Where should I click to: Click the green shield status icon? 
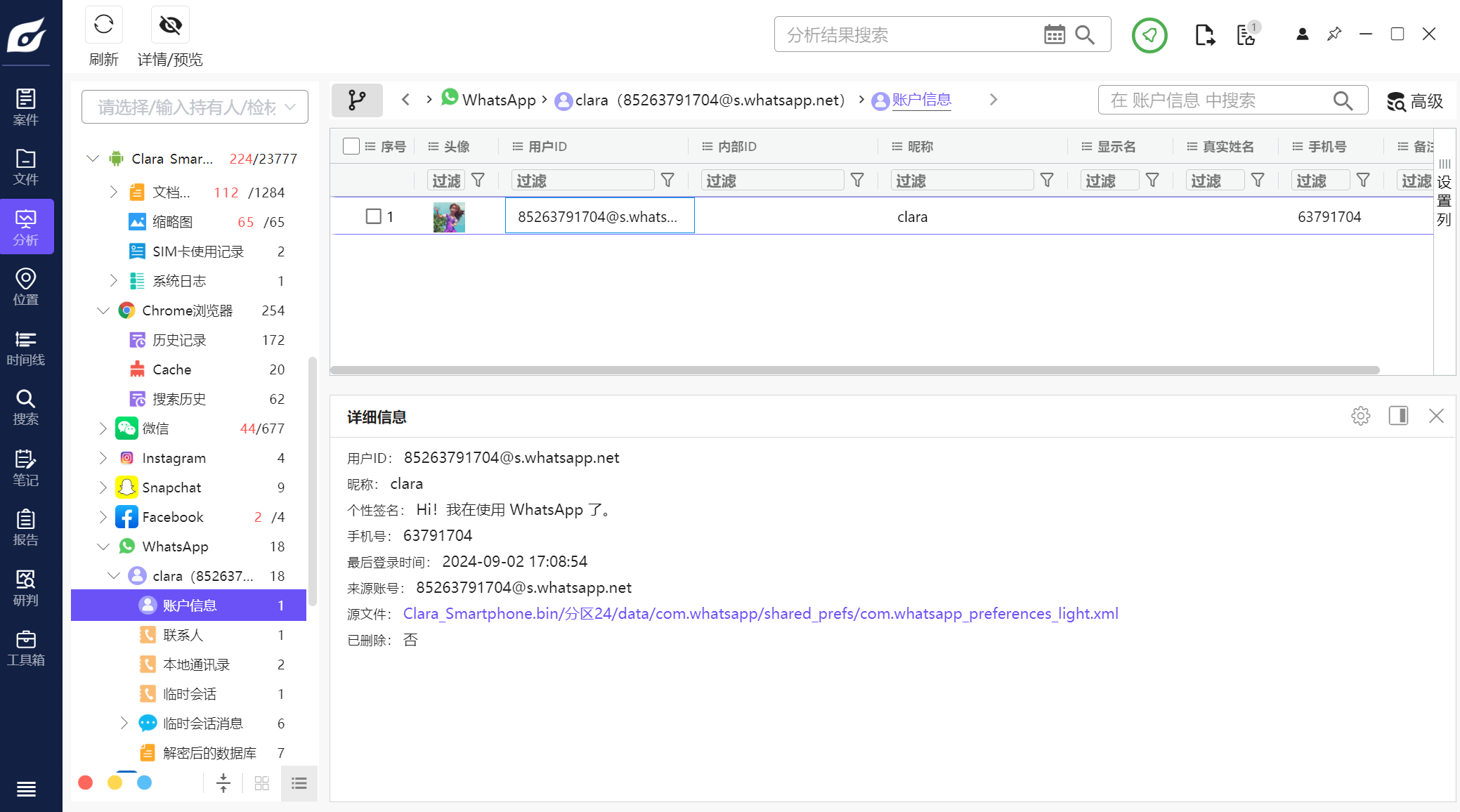point(1149,34)
